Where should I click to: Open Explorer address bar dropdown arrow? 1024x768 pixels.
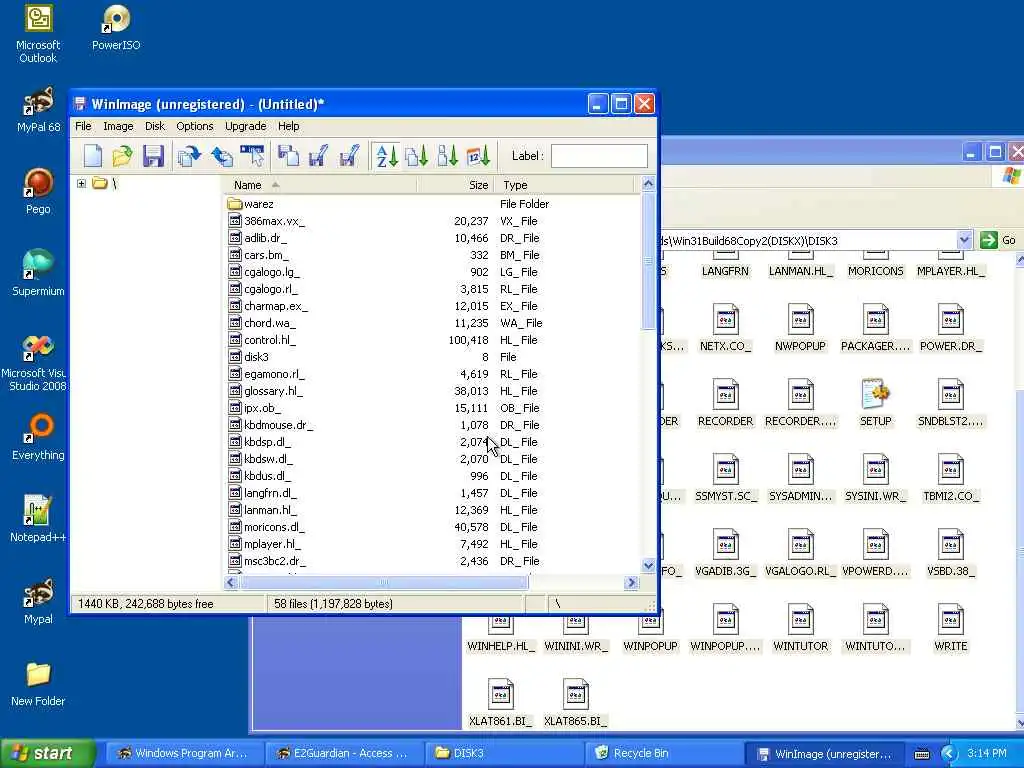[965, 240]
